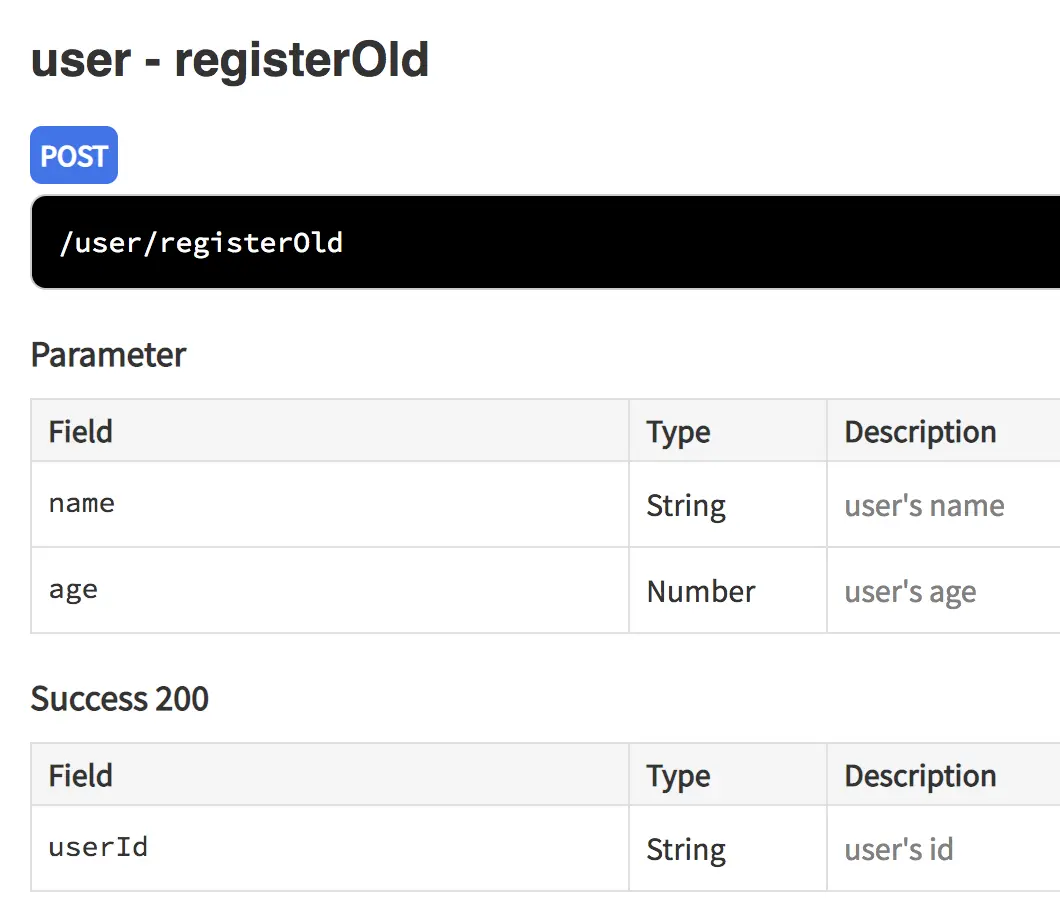The image size is (1060, 916).
Task: Click Type header in Parameter table
Action: tap(678, 432)
